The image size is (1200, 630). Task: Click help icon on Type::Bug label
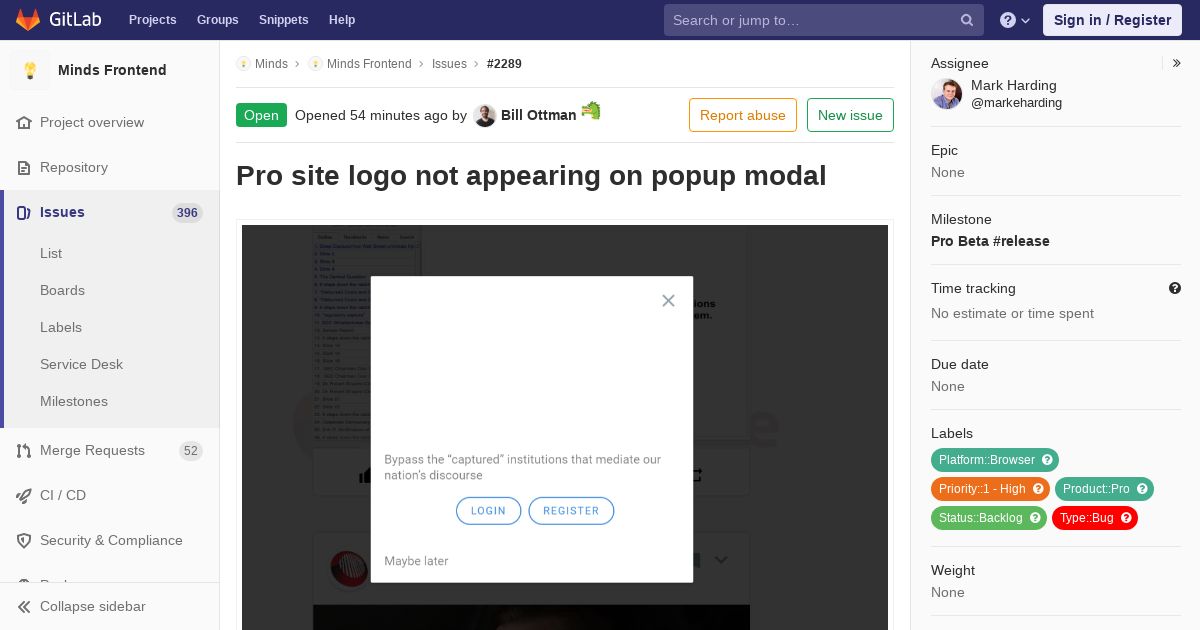click(1126, 518)
